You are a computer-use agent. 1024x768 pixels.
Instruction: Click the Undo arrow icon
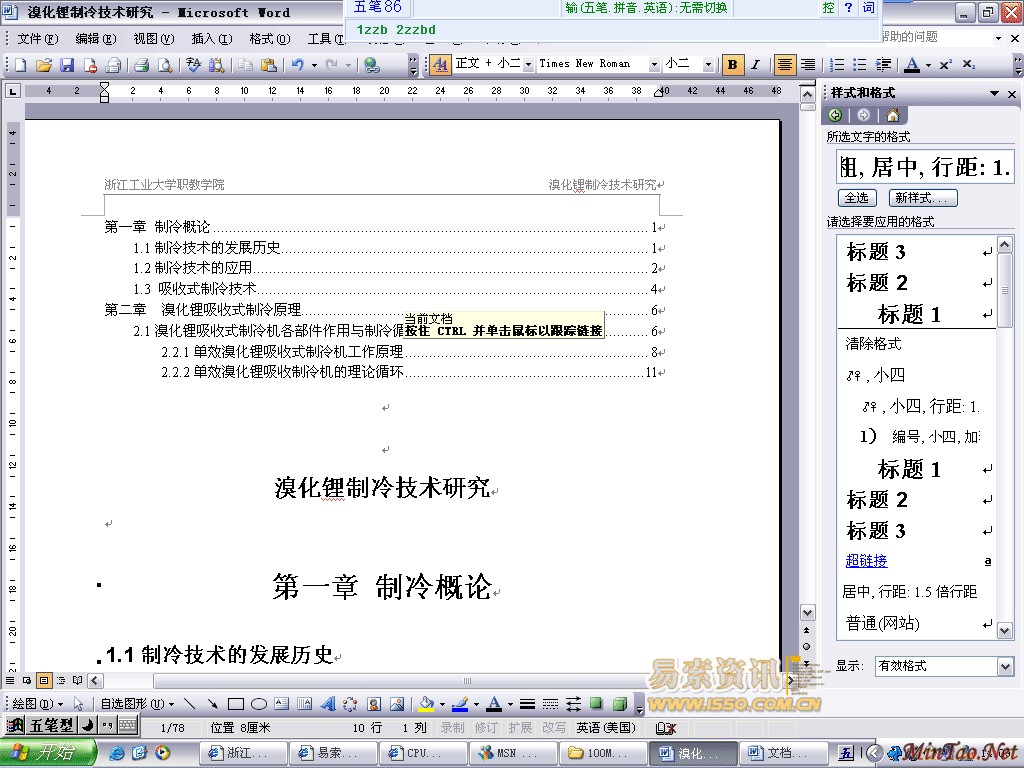point(297,65)
